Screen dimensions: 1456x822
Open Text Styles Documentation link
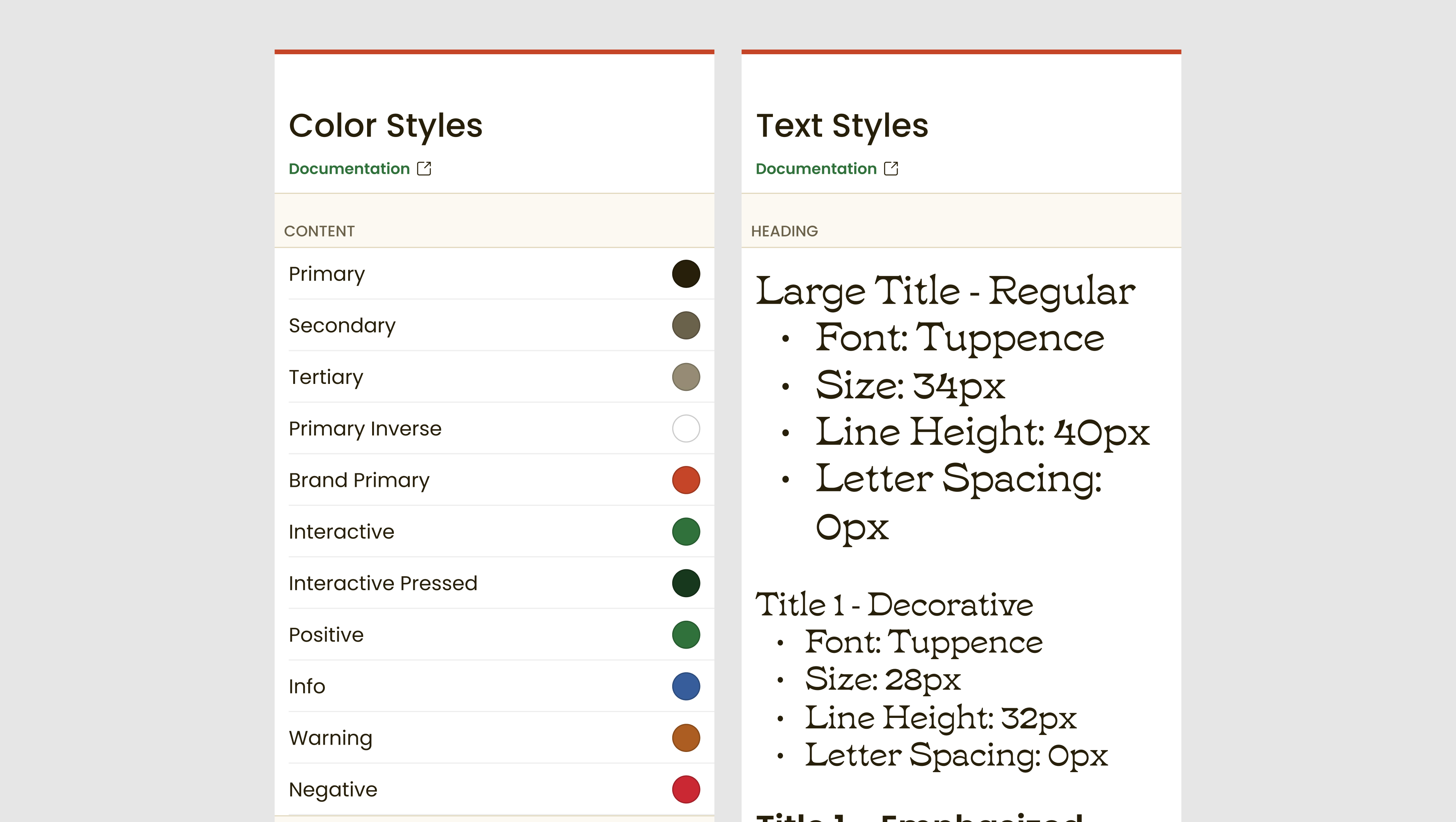point(816,168)
